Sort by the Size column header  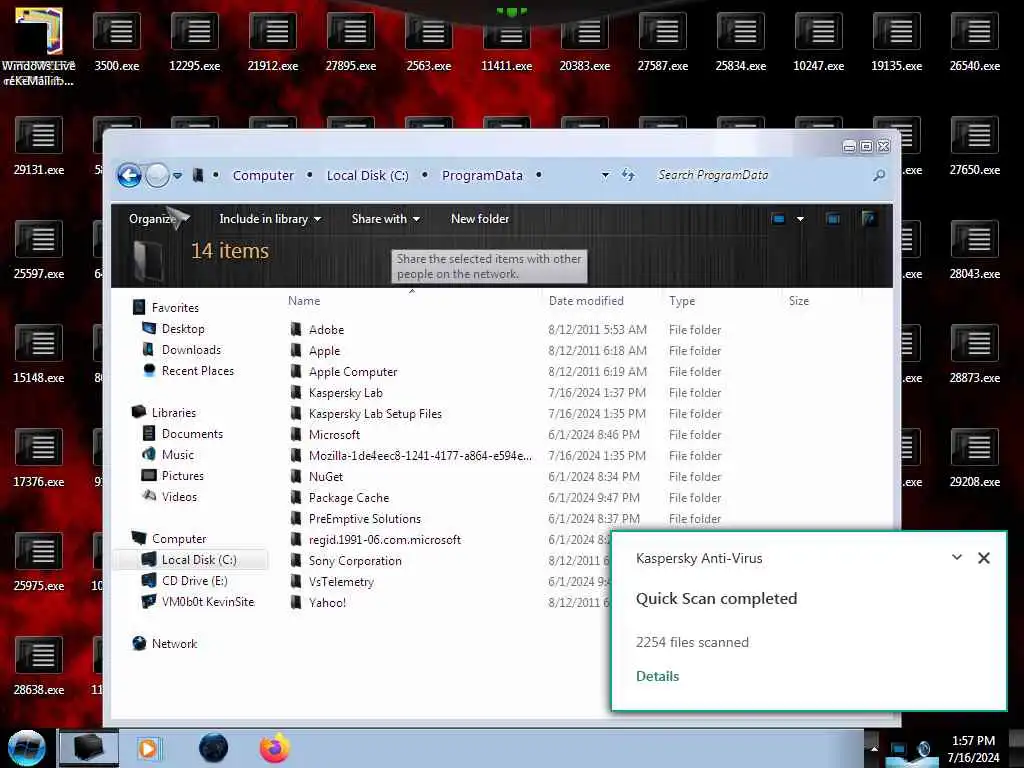(x=799, y=300)
